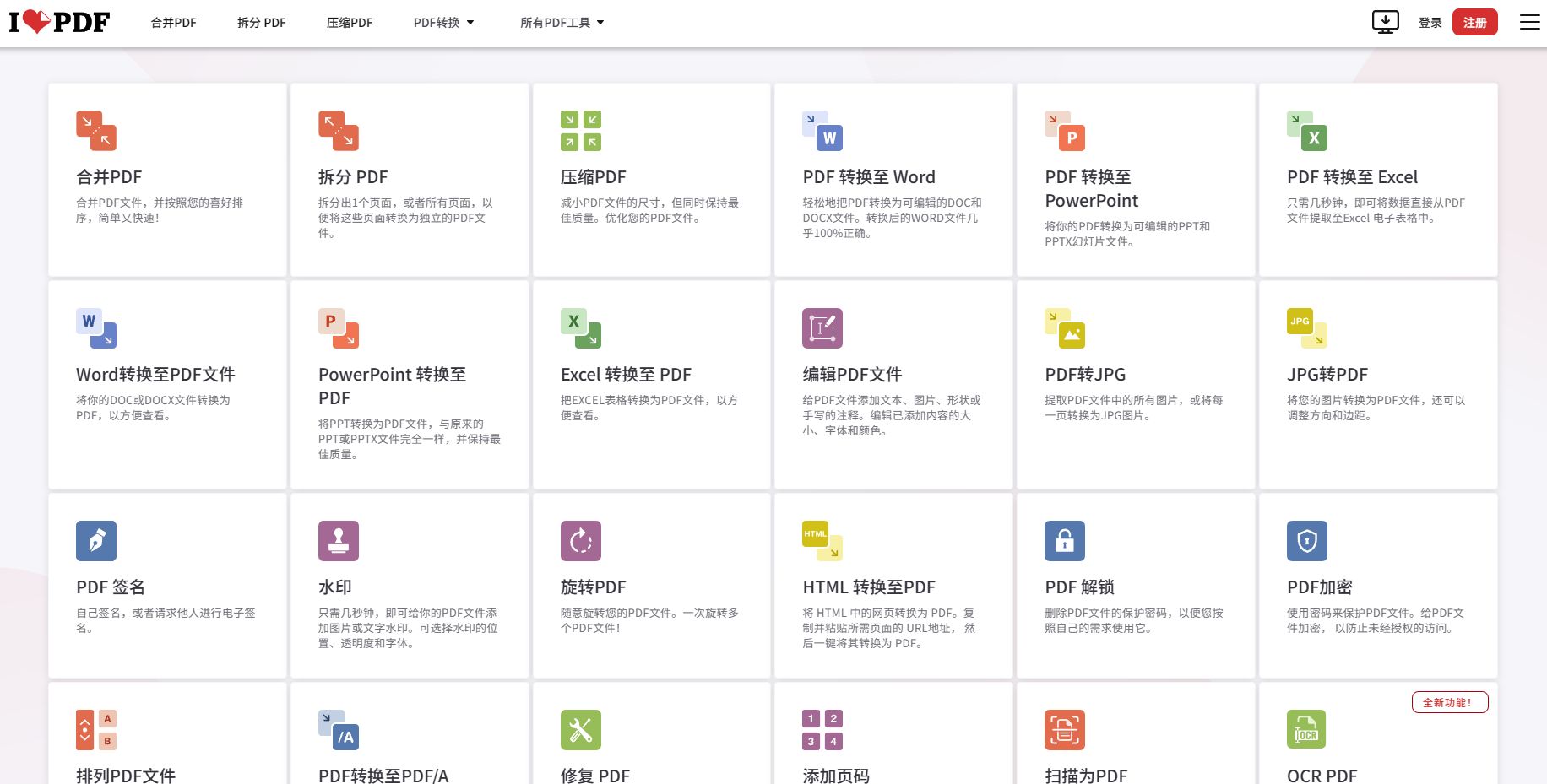Select the OCR PDF icon
This screenshot has height=784, width=1547.
pyautogui.click(x=1307, y=730)
